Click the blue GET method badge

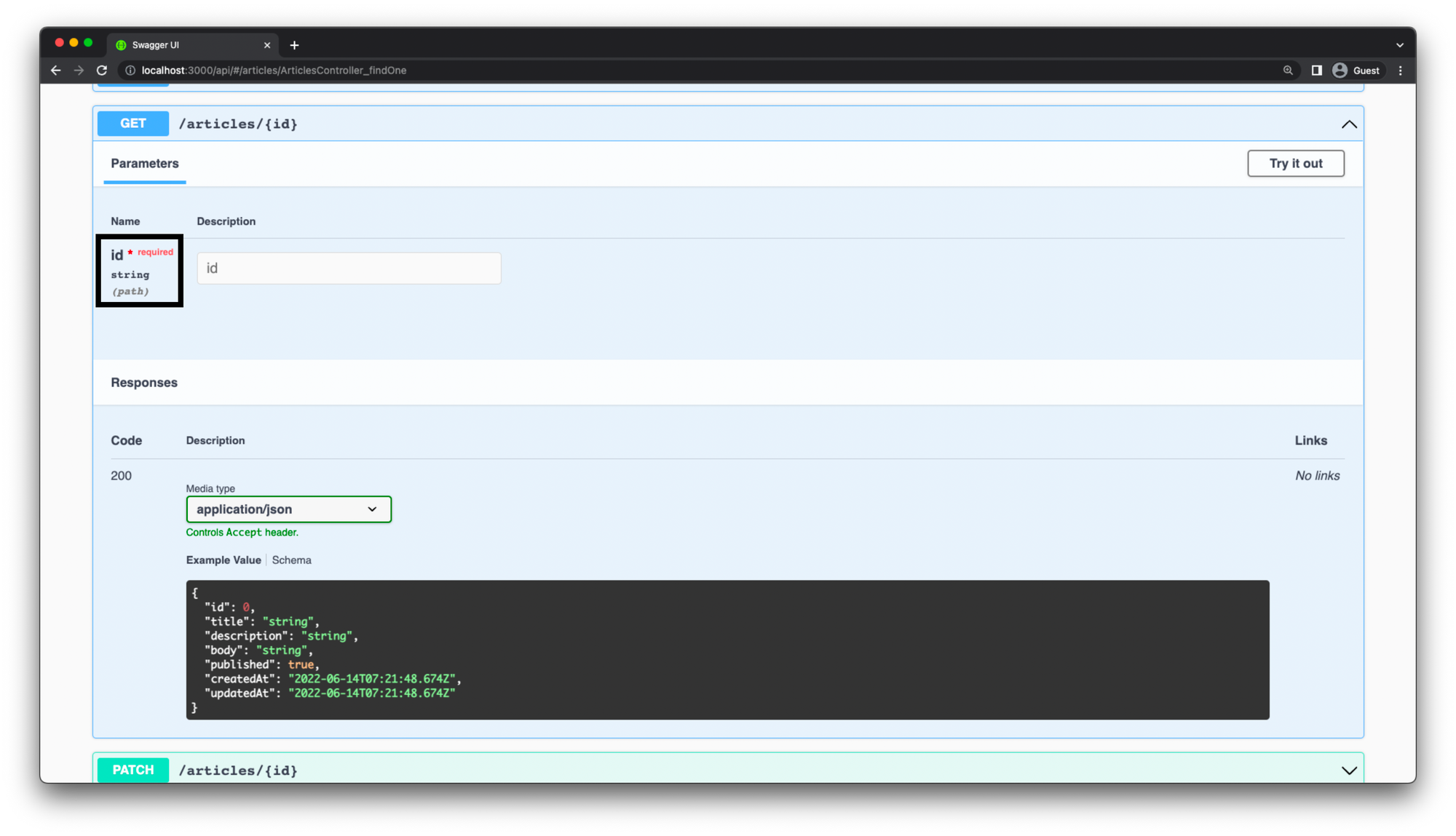[x=133, y=124]
